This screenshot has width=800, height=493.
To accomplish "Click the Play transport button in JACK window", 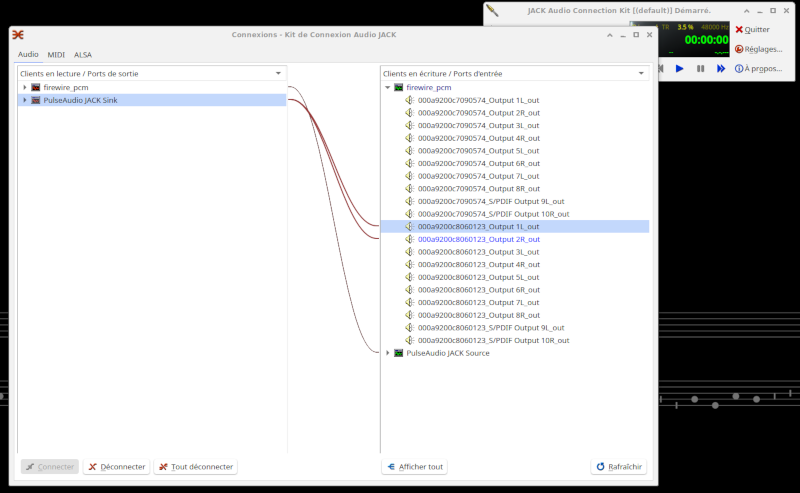I will tap(679, 68).
